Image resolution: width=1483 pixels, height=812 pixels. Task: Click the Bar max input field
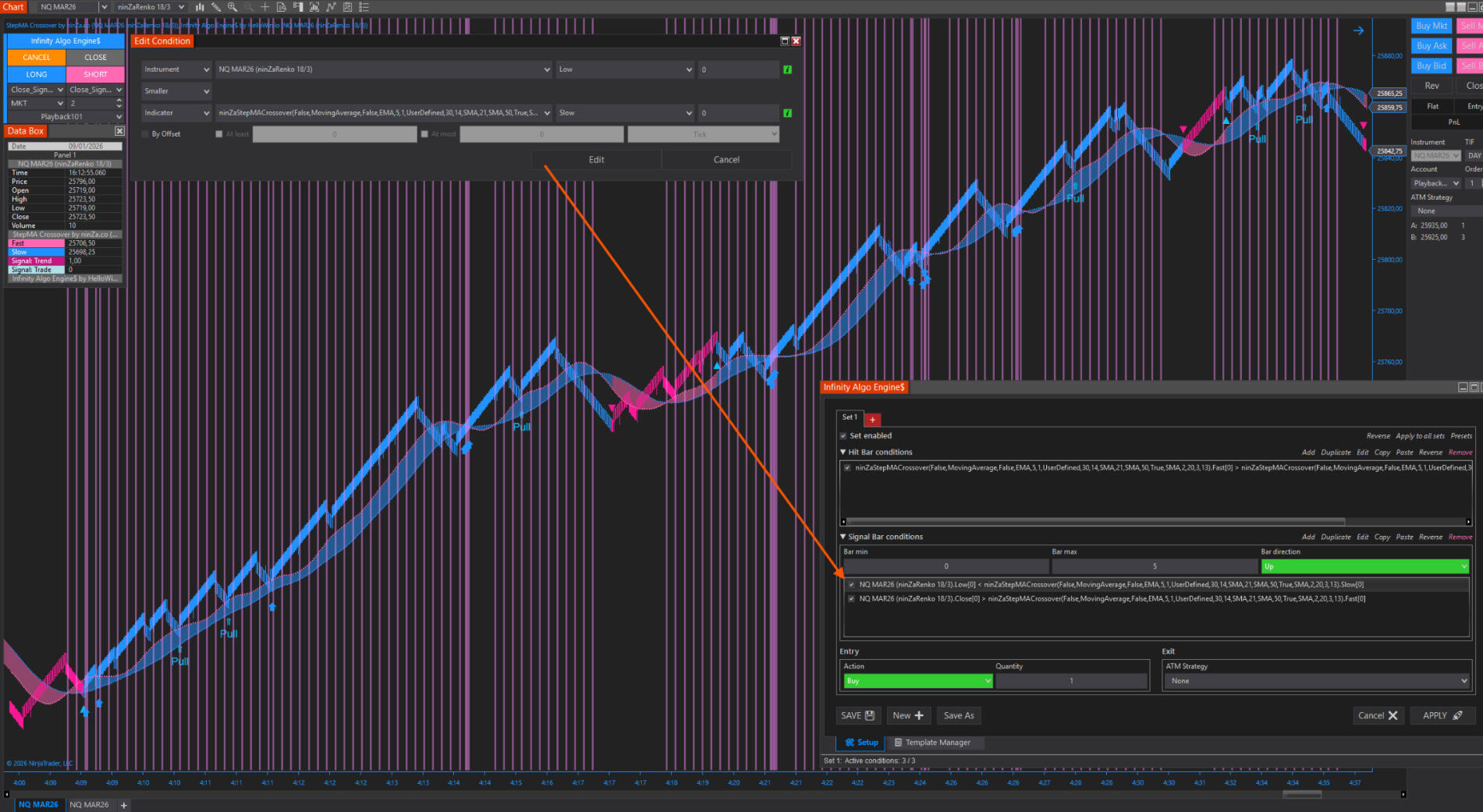pyautogui.click(x=1154, y=566)
